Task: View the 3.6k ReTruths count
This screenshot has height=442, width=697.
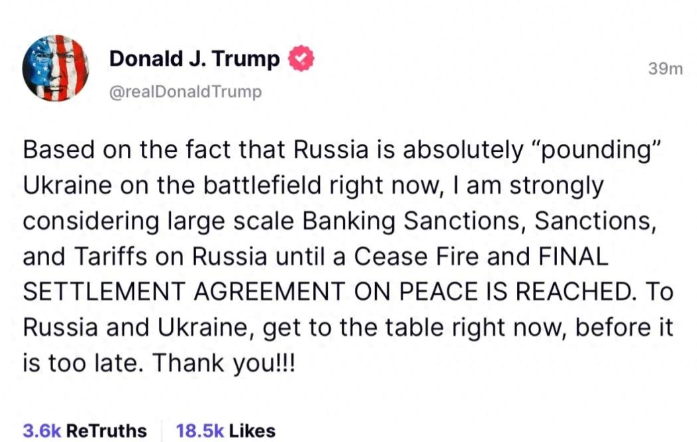Action: (x=84, y=430)
